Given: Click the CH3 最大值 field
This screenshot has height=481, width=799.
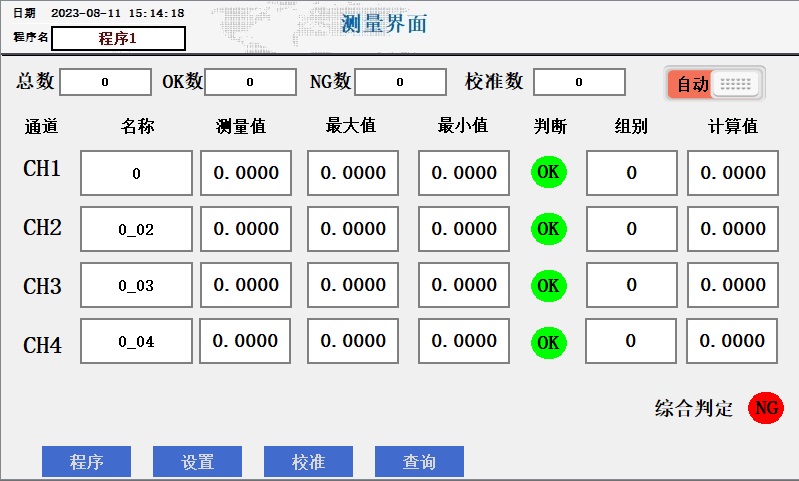Looking at the screenshot, I should pyautogui.click(x=353, y=285).
